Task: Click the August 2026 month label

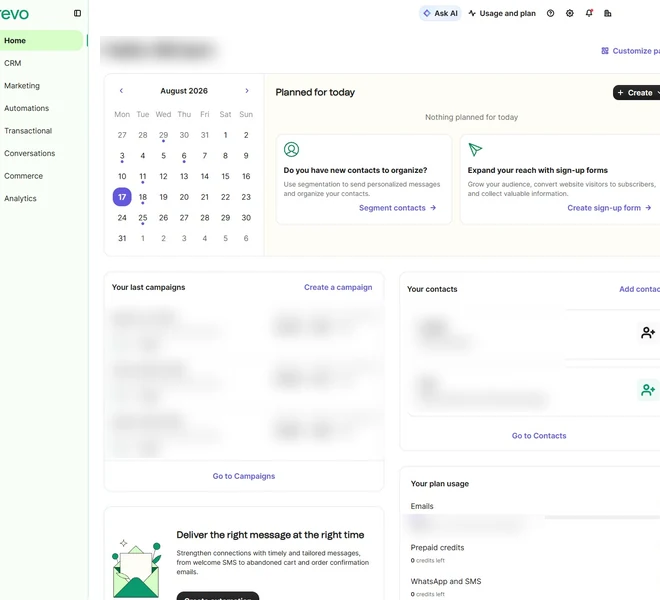Action: click(184, 91)
